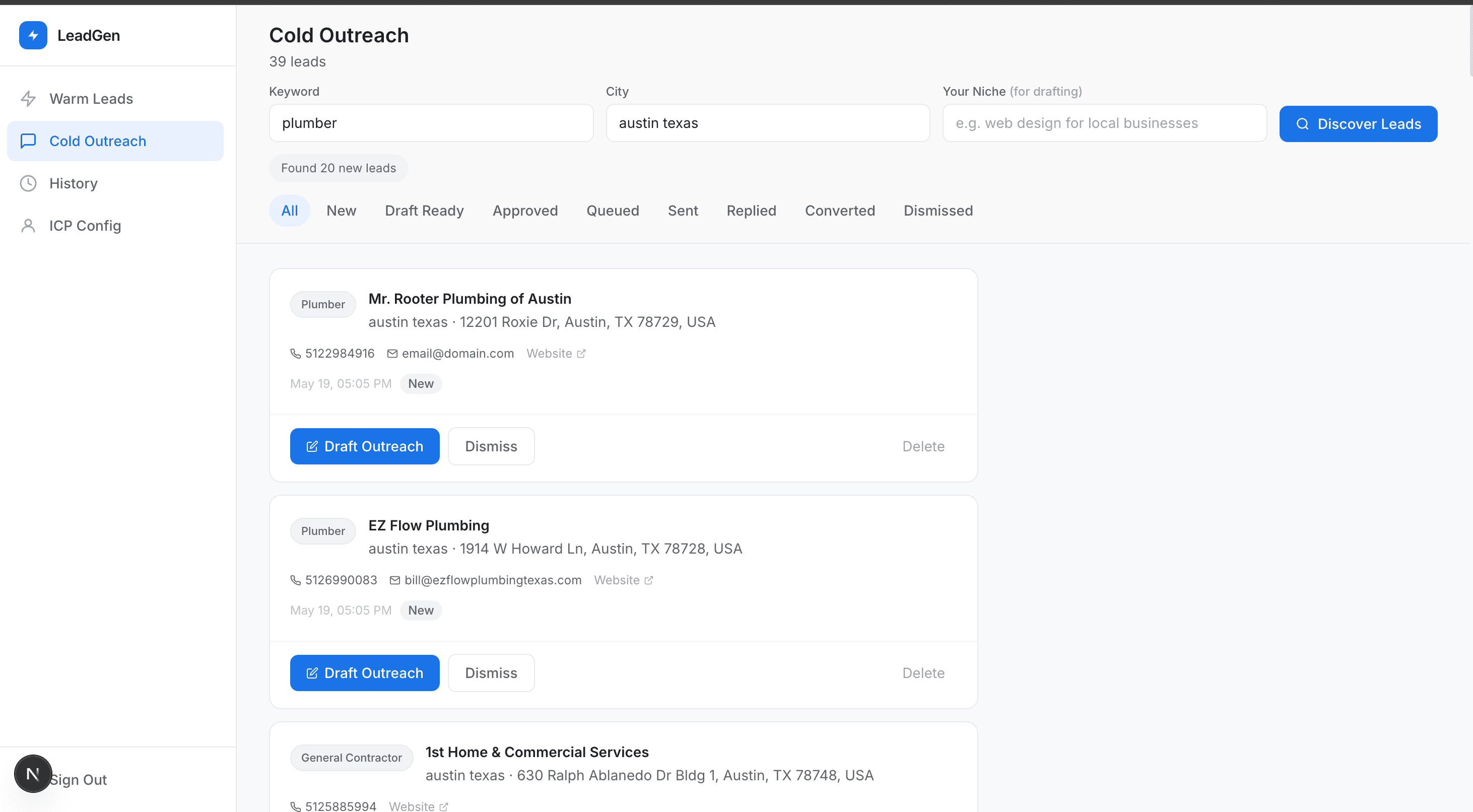Viewport: 1473px width, 812px height.
Task: Click the Cold Outreach chat bubble icon
Action: tap(28, 141)
